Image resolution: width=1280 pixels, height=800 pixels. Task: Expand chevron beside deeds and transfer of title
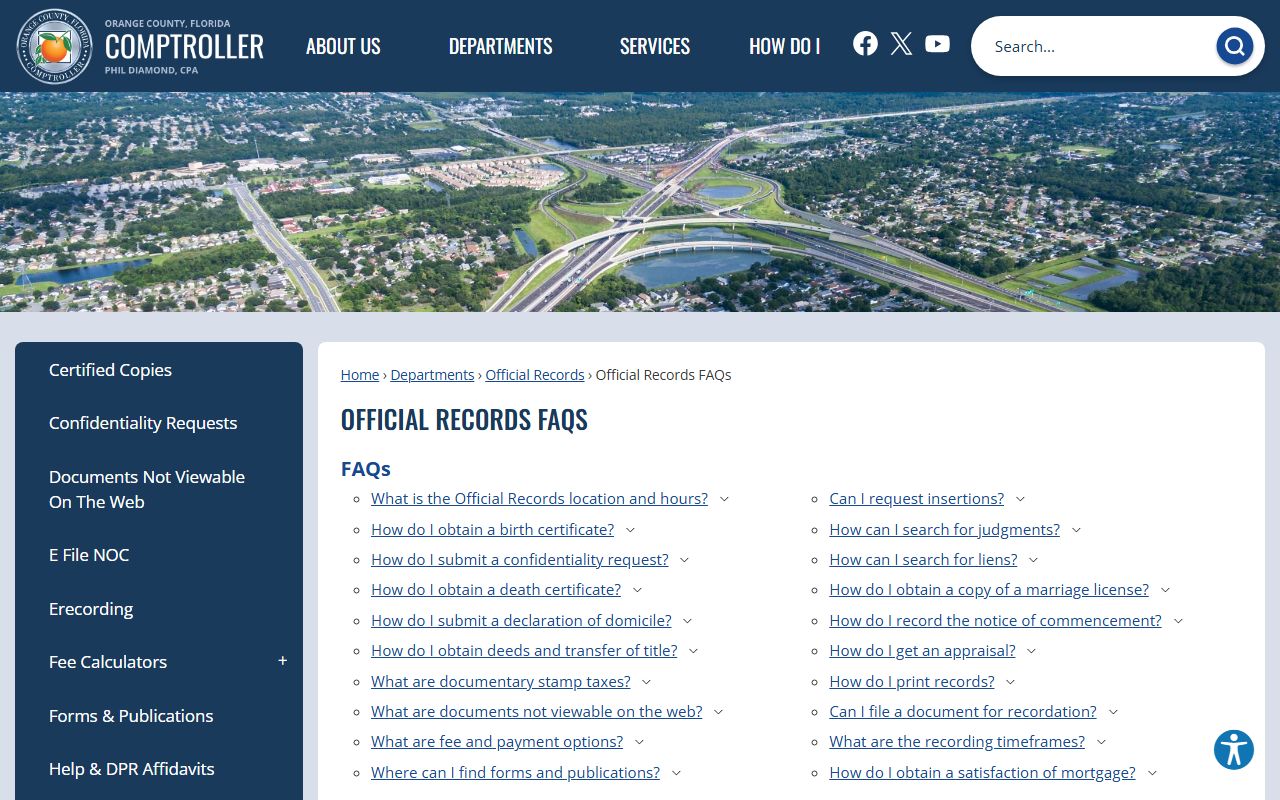point(693,651)
